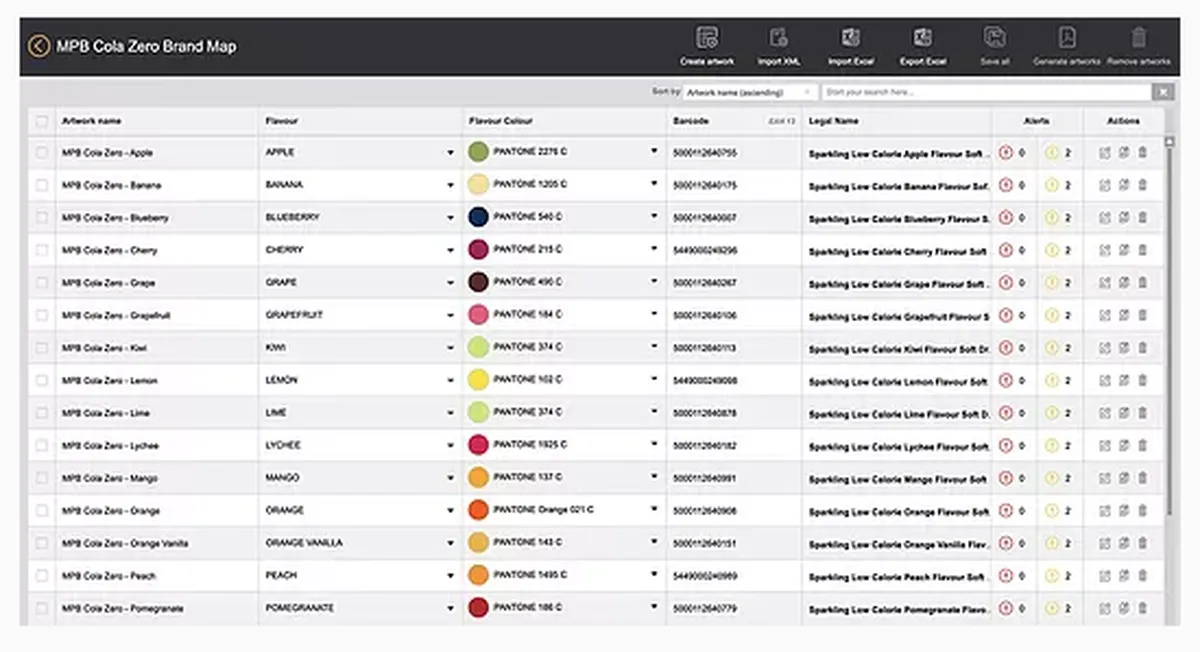Expand the PANTONE 540 C colour dropdown
The height and width of the screenshot is (652, 1200).
(654, 217)
